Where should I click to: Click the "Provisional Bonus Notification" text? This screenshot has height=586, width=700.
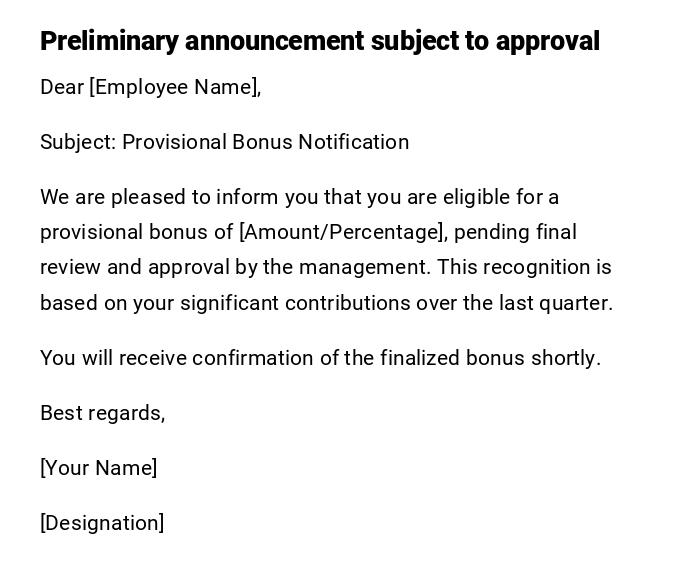click(x=266, y=142)
